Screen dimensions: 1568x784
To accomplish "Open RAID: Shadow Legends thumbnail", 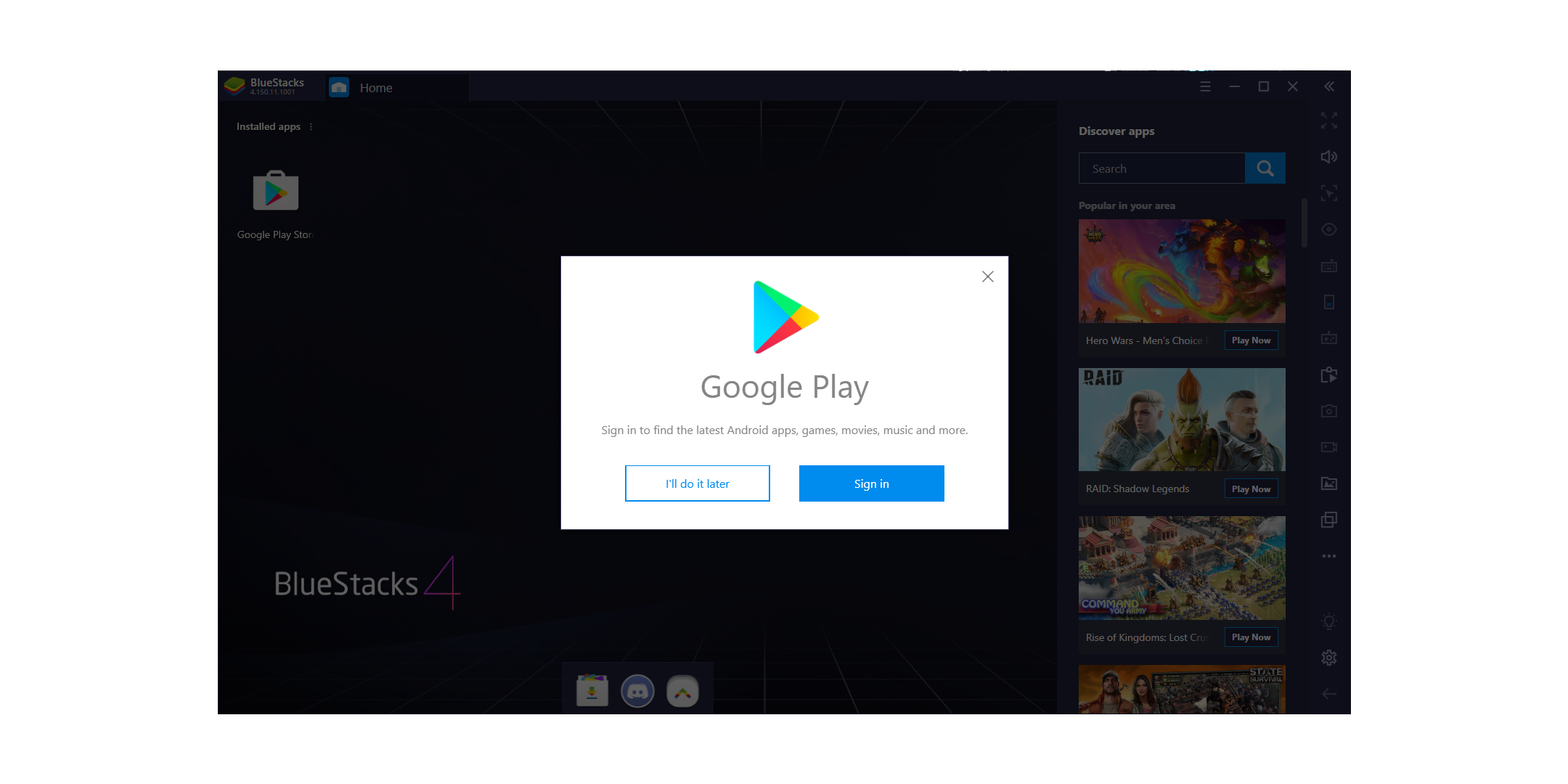I will pyautogui.click(x=1182, y=420).
